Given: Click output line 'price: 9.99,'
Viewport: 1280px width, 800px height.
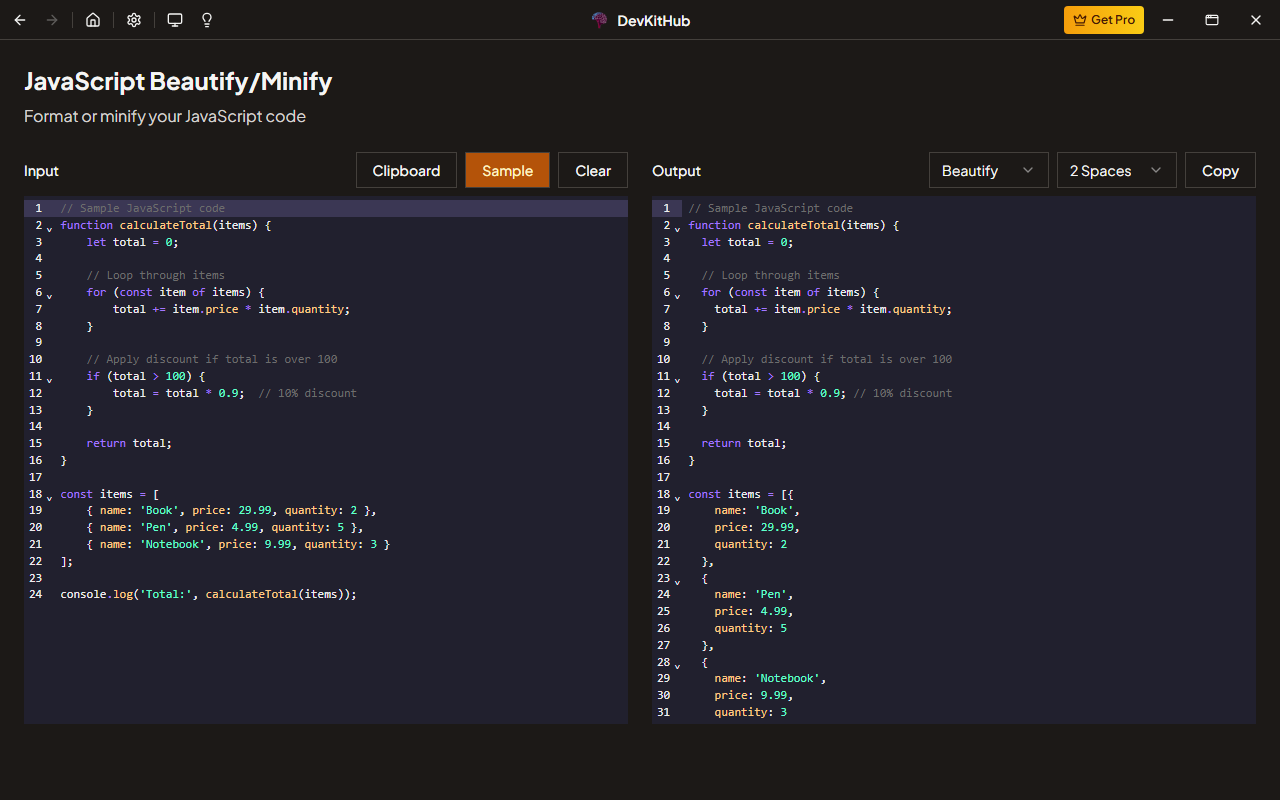Looking at the screenshot, I should click(x=754, y=695).
